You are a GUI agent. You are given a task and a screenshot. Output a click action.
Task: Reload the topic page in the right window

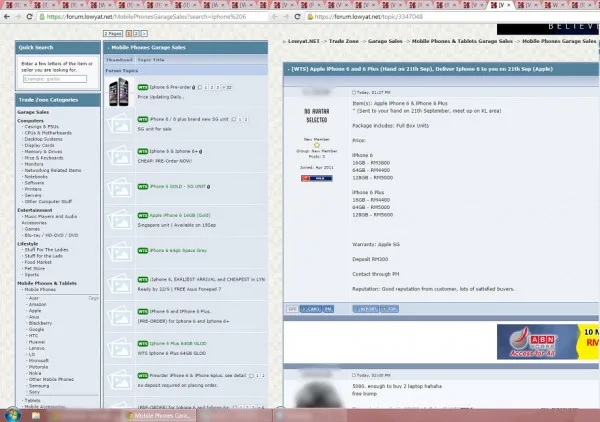point(297,17)
